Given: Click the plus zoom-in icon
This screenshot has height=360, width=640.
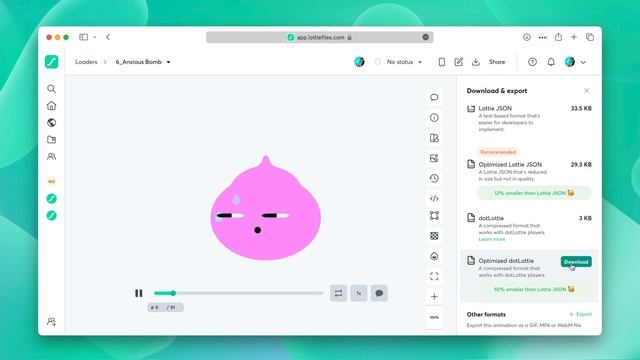Looking at the screenshot, I should pyautogui.click(x=434, y=297).
